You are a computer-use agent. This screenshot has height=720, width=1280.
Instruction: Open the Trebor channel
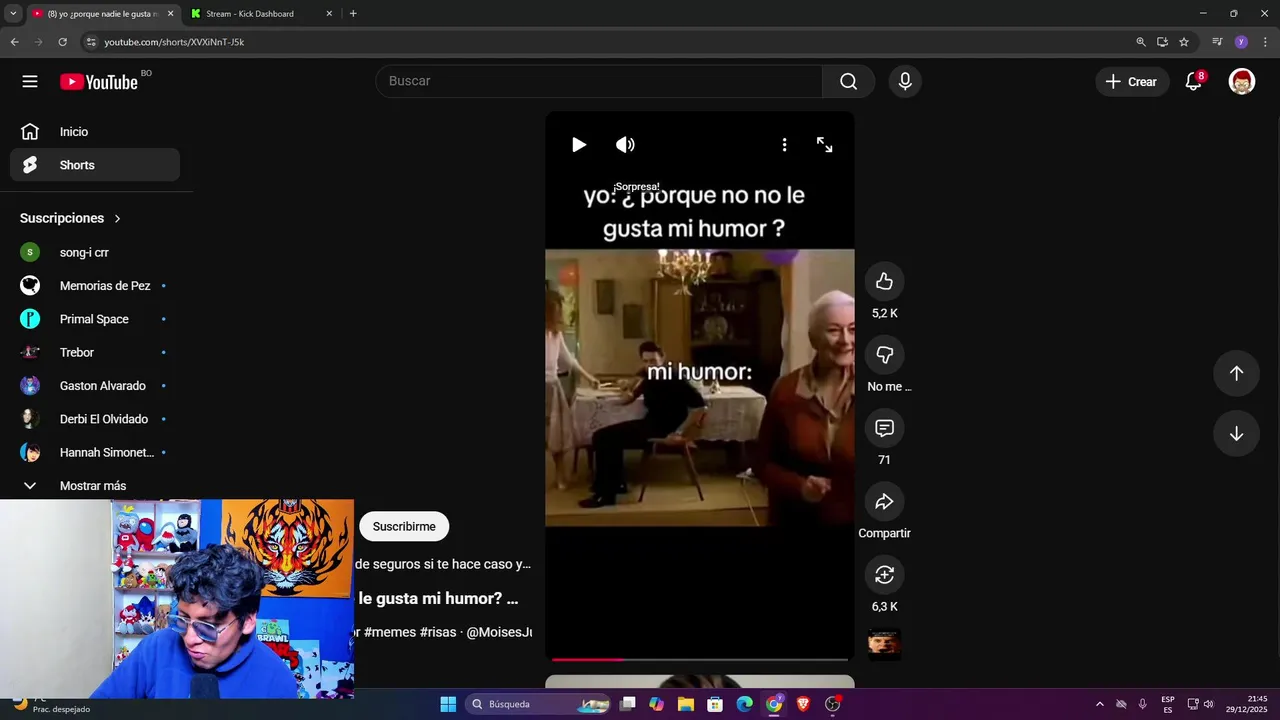[x=95, y=352]
